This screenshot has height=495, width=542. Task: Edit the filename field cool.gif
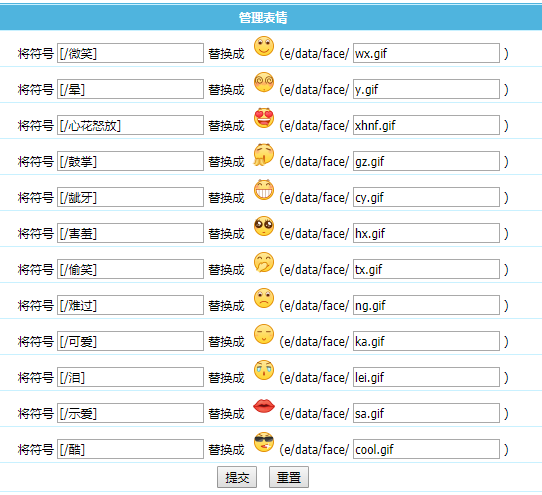point(426,449)
